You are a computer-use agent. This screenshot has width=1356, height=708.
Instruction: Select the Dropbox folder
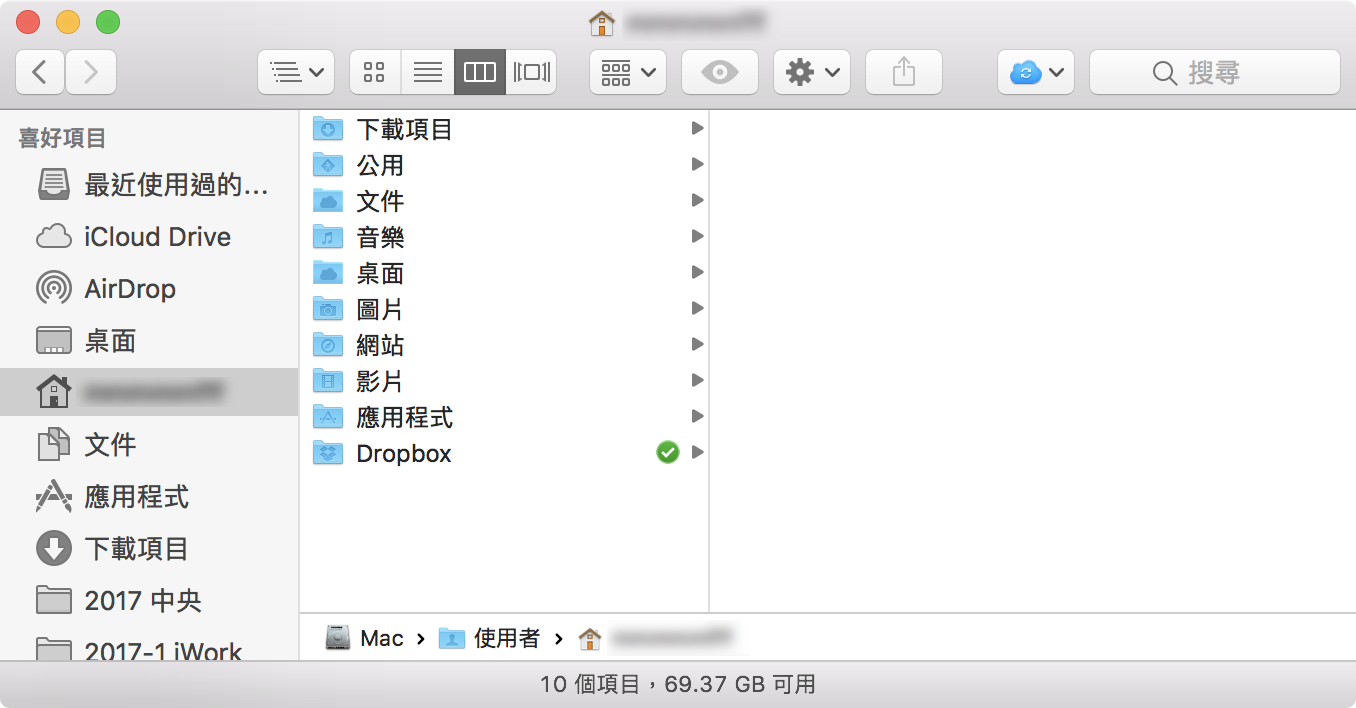click(x=403, y=453)
